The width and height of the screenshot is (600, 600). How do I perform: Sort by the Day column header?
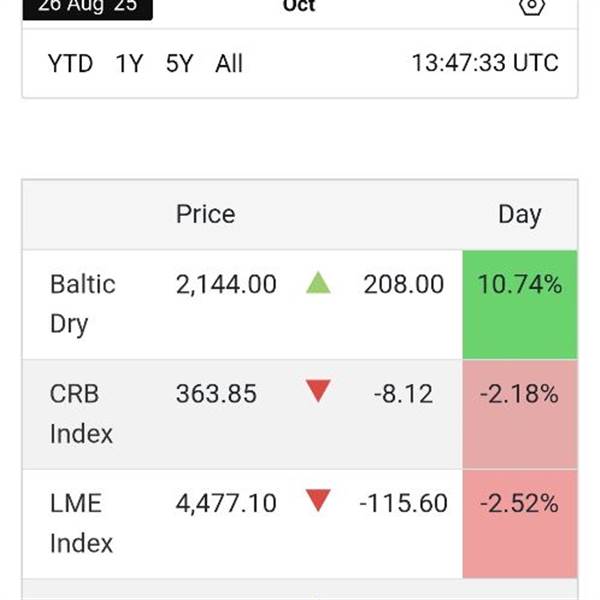click(x=519, y=214)
